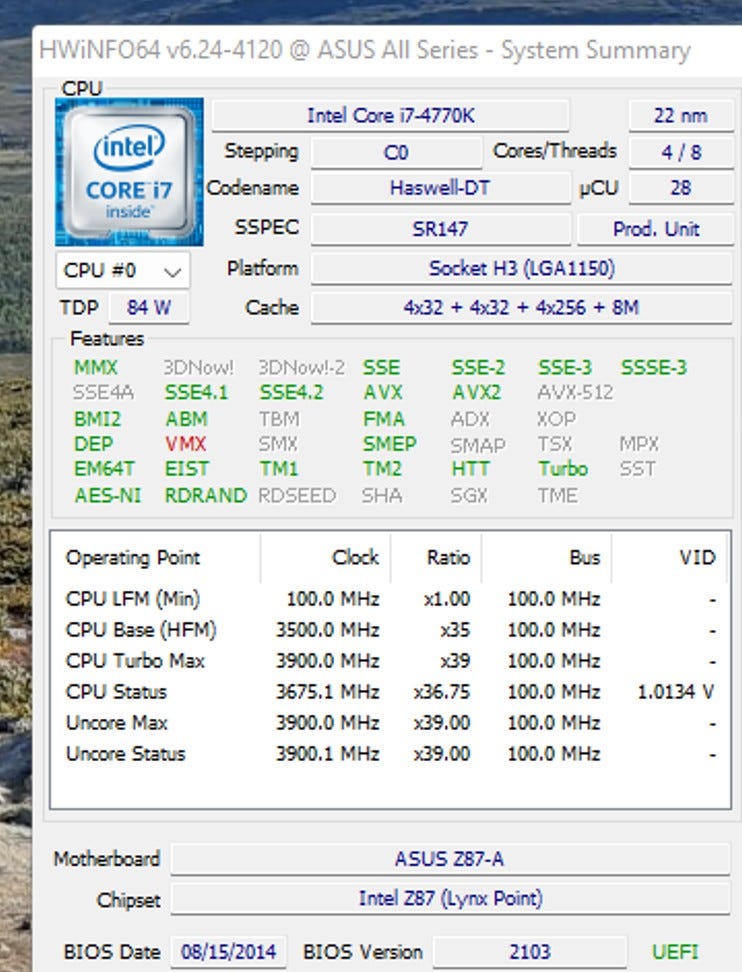
Task: Click the C0 stepping value
Action: [x=396, y=152]
